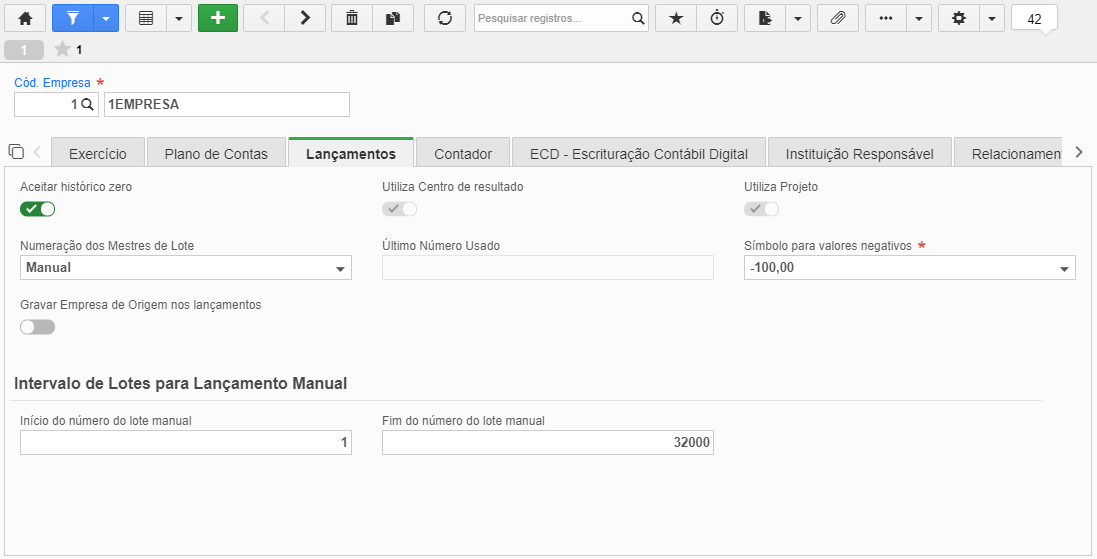Duplicate record with copy icon

point(393,18)
